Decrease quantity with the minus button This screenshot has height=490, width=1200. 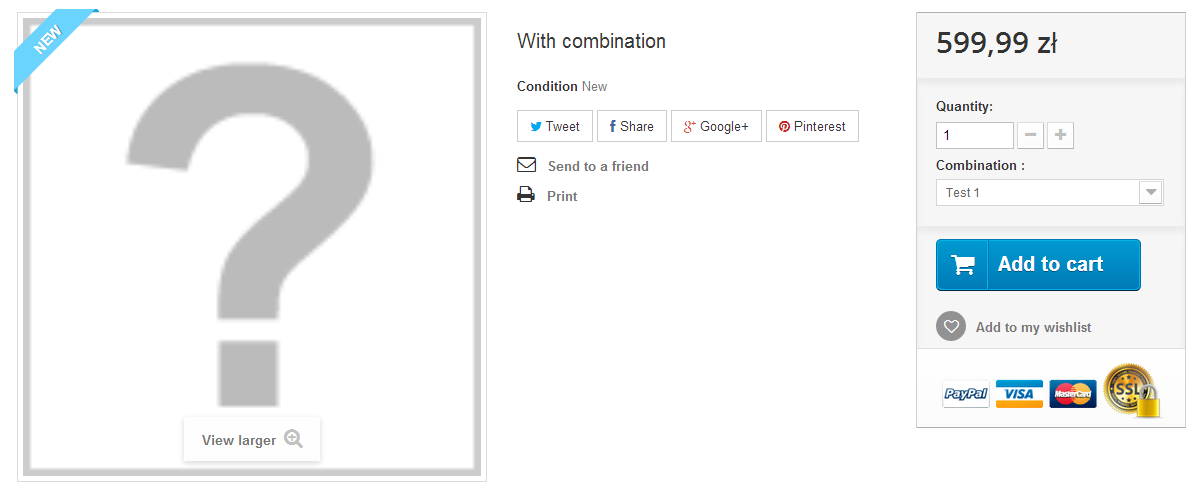(1031, 135)
